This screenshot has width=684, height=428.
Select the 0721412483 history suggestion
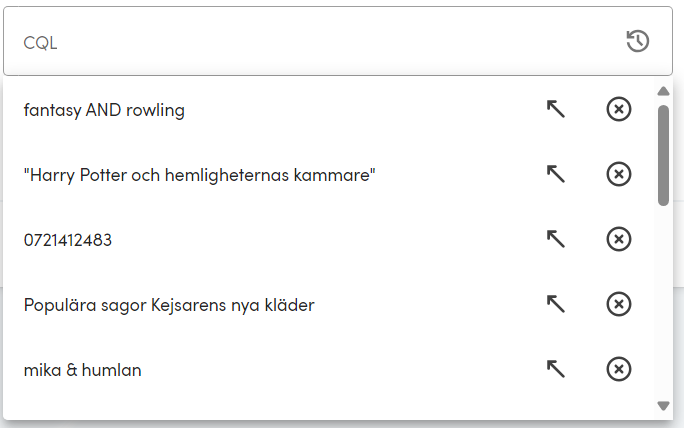click(x=68, y=240)
